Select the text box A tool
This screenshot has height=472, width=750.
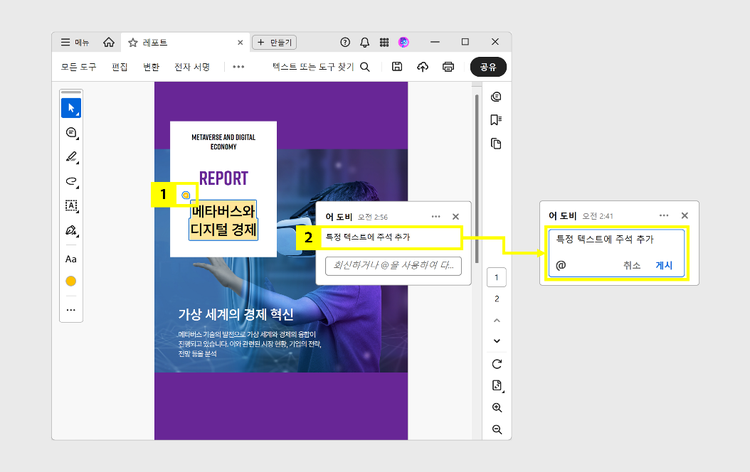click(71, 206)
